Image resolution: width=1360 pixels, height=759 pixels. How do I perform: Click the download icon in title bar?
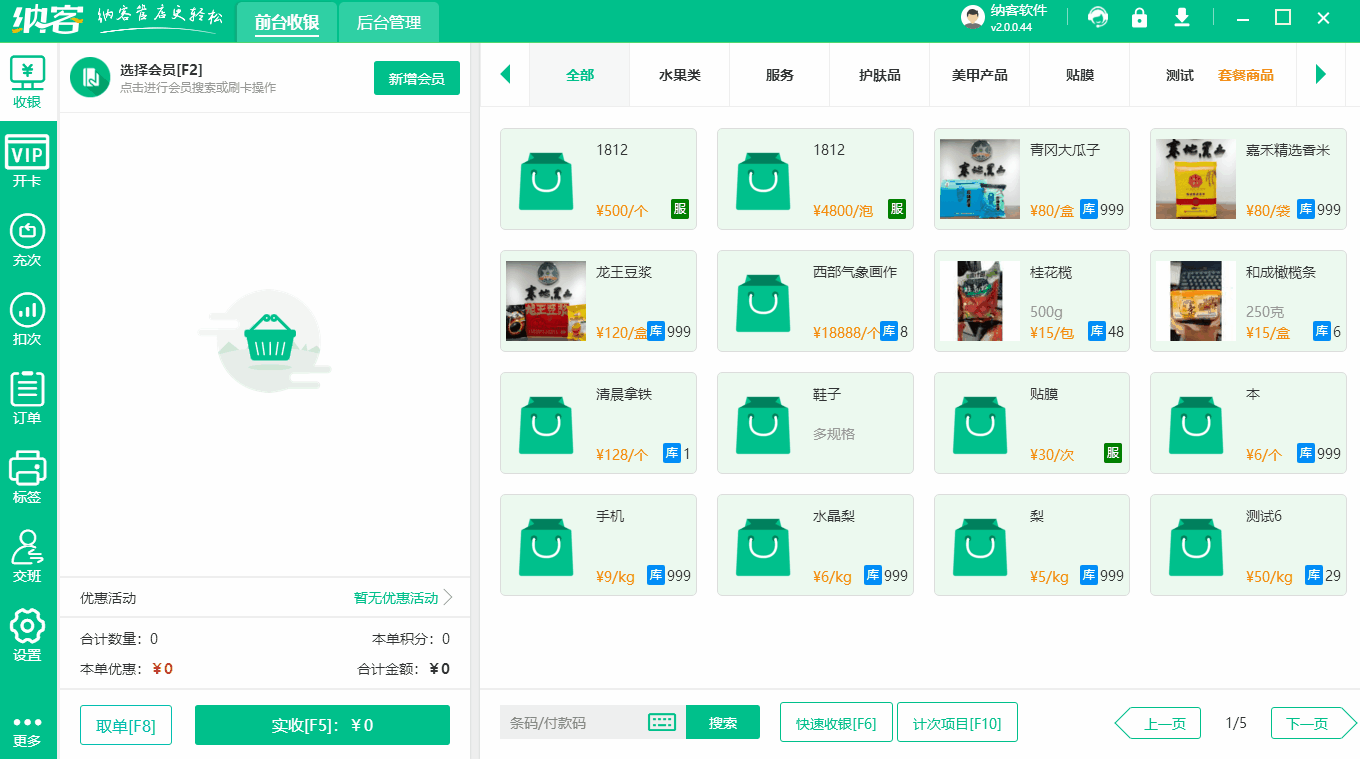[x=1182, y=18]
